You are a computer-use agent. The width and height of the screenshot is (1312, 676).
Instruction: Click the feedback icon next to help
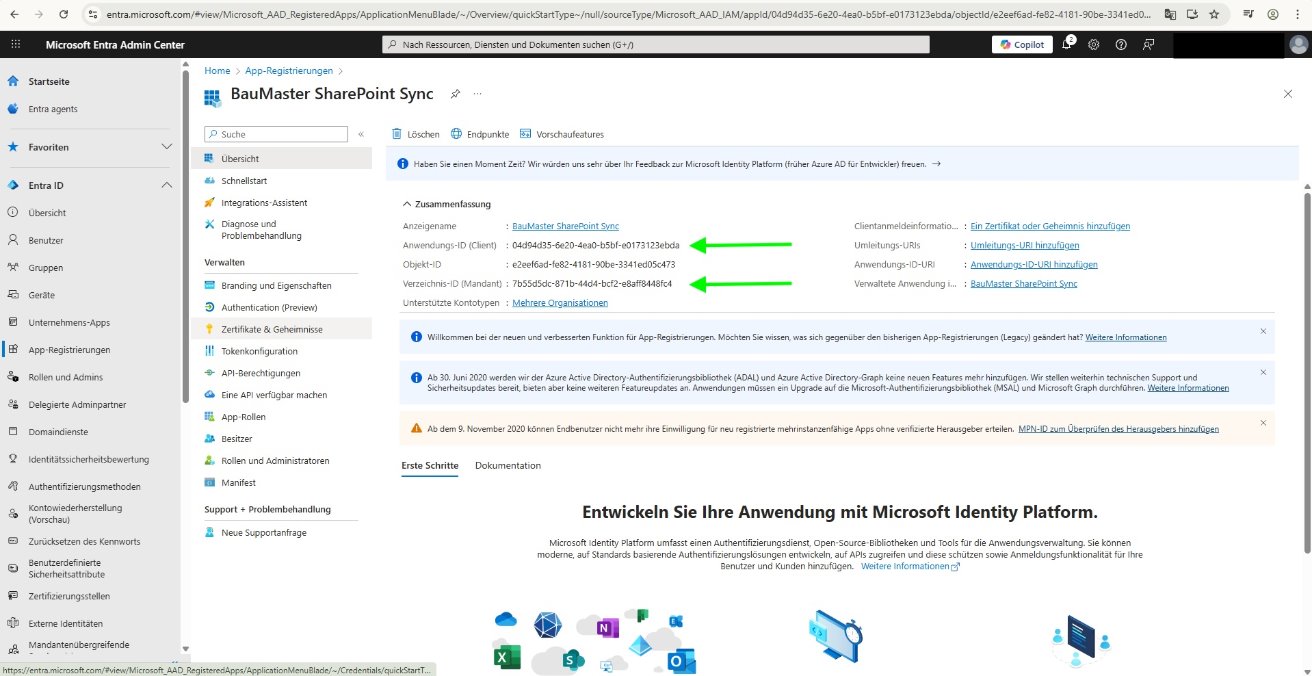(x=1149, y=44)
